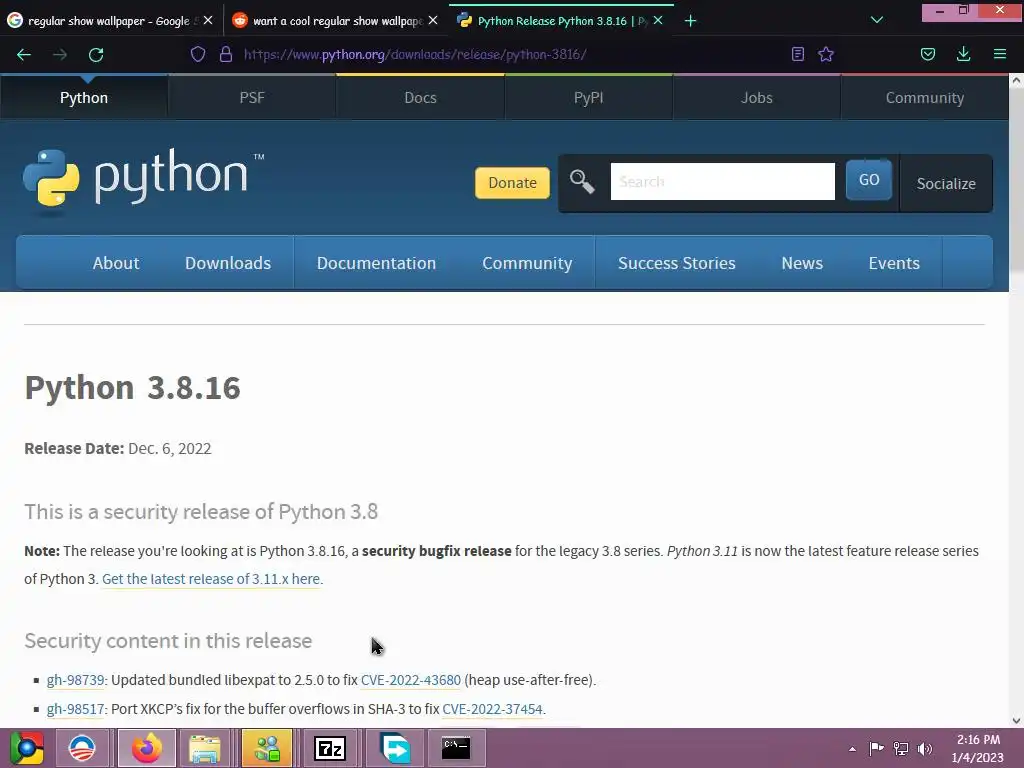
Task: Open the Success Stories menu item
Action: 677,263
